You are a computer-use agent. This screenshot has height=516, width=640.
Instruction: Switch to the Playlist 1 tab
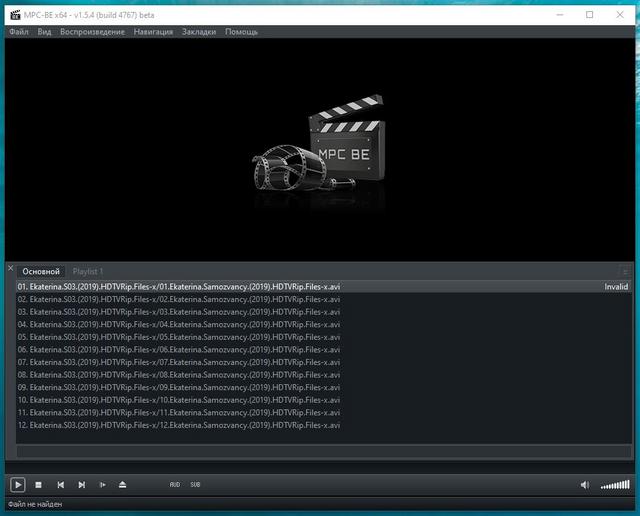tap(88, 271)
